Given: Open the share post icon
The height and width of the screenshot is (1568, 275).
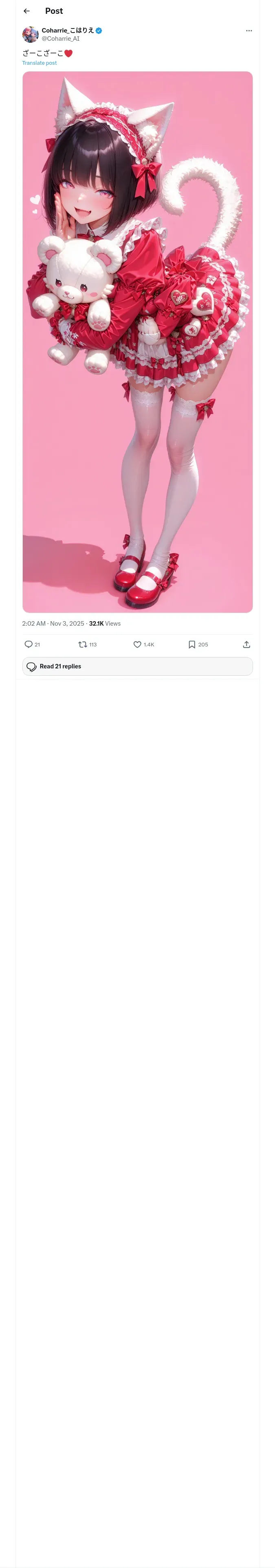Looking at the screenshot, I should 246,644.
